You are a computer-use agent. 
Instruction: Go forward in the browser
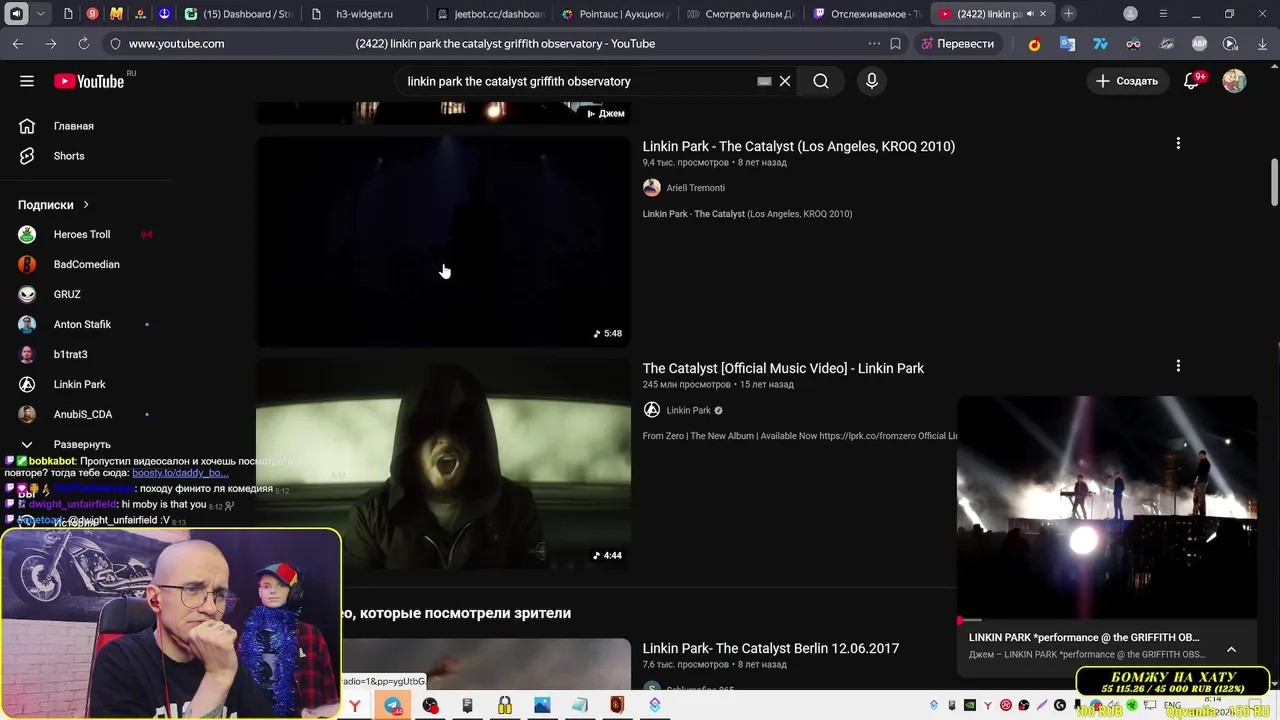tap(51, 44)
